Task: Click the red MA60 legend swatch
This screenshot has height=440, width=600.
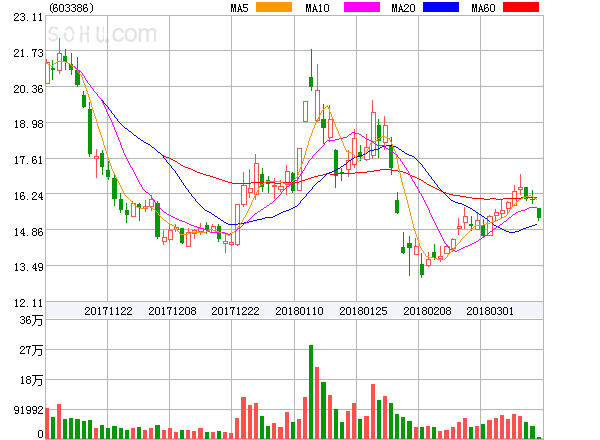Action: (521, 7)
